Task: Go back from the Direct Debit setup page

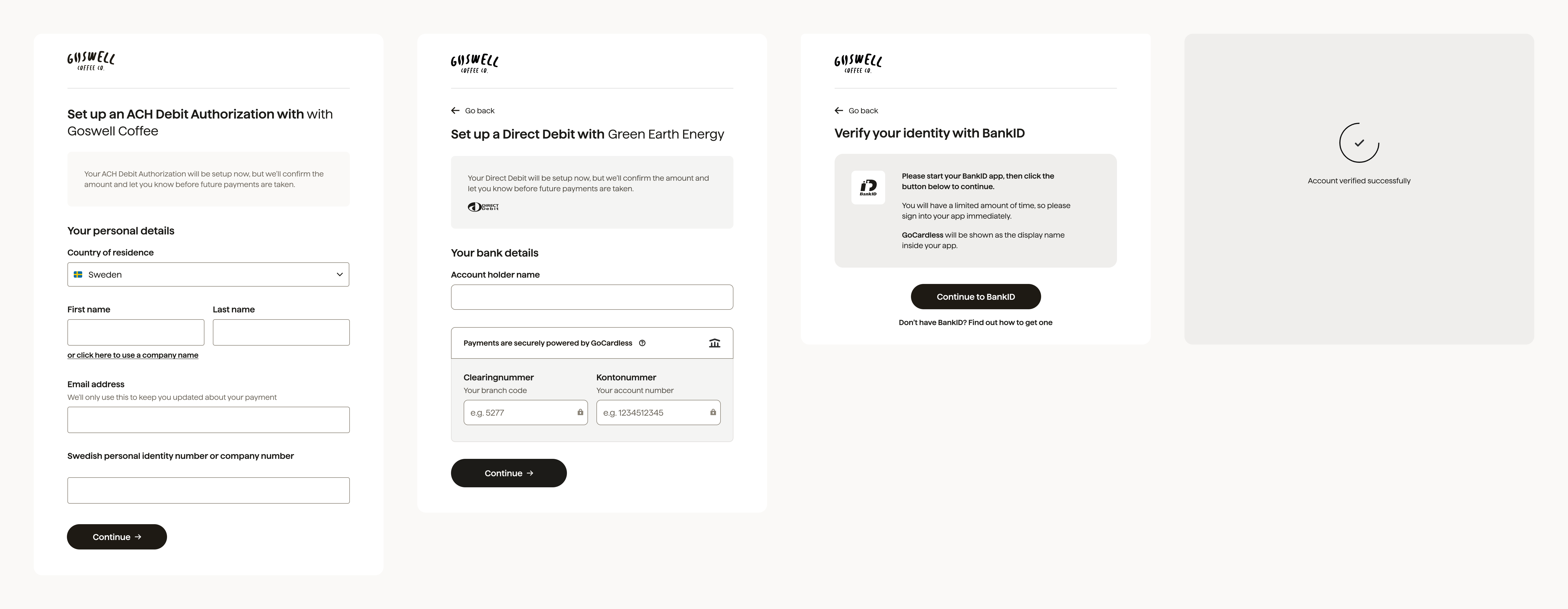Action: point(472,111)
